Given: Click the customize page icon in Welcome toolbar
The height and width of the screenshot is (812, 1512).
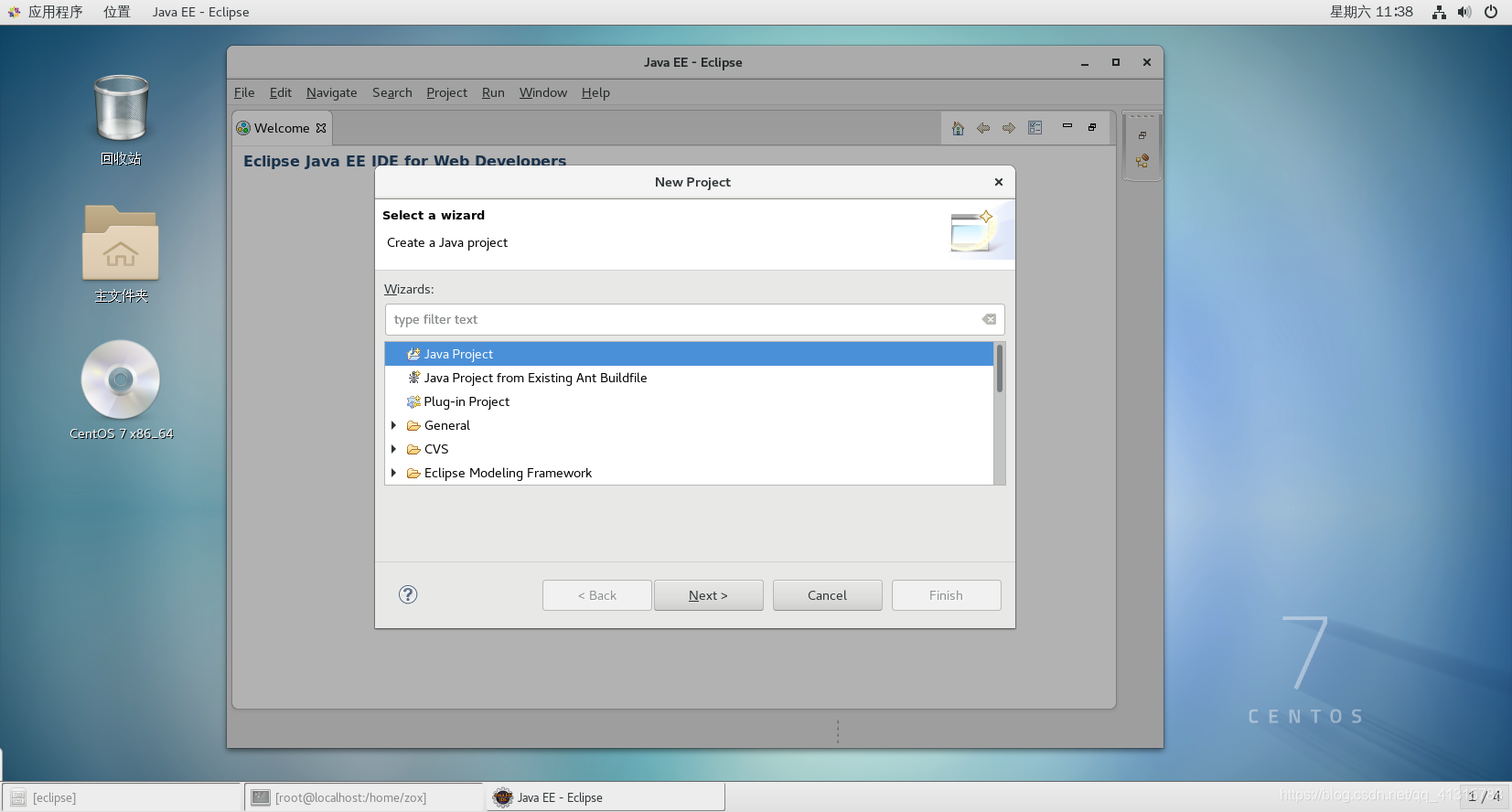Looking at the screenshot, I should coord(1035,128).
